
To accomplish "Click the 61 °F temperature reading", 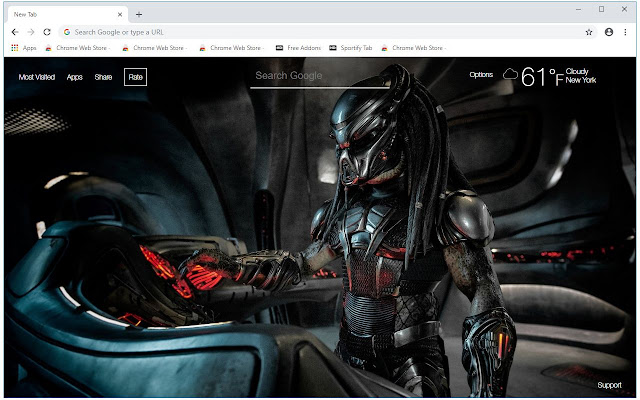I will [542, 77].
